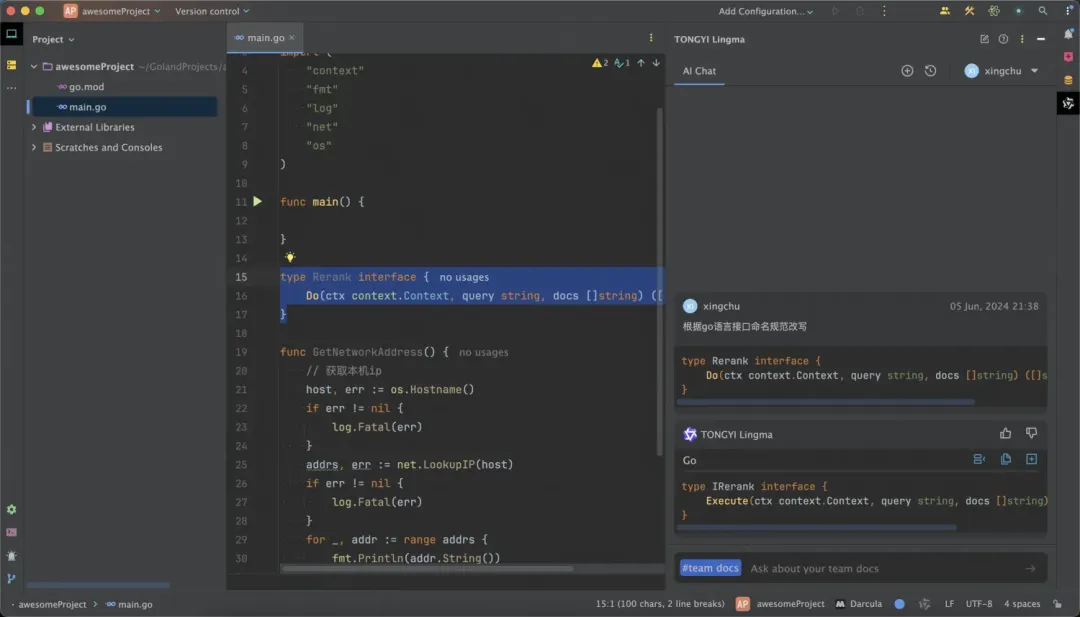Click the atom-shaped AI icon in toolbar
Screen dimensions: 1080x617
(x=993, y=11)
